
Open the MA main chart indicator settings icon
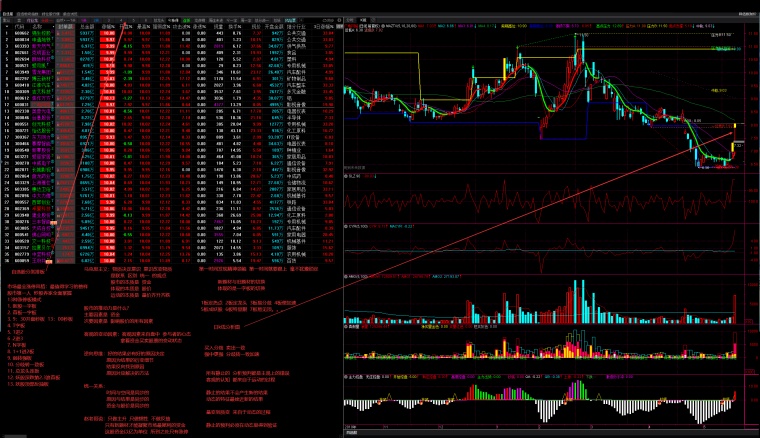pos(383,26)
